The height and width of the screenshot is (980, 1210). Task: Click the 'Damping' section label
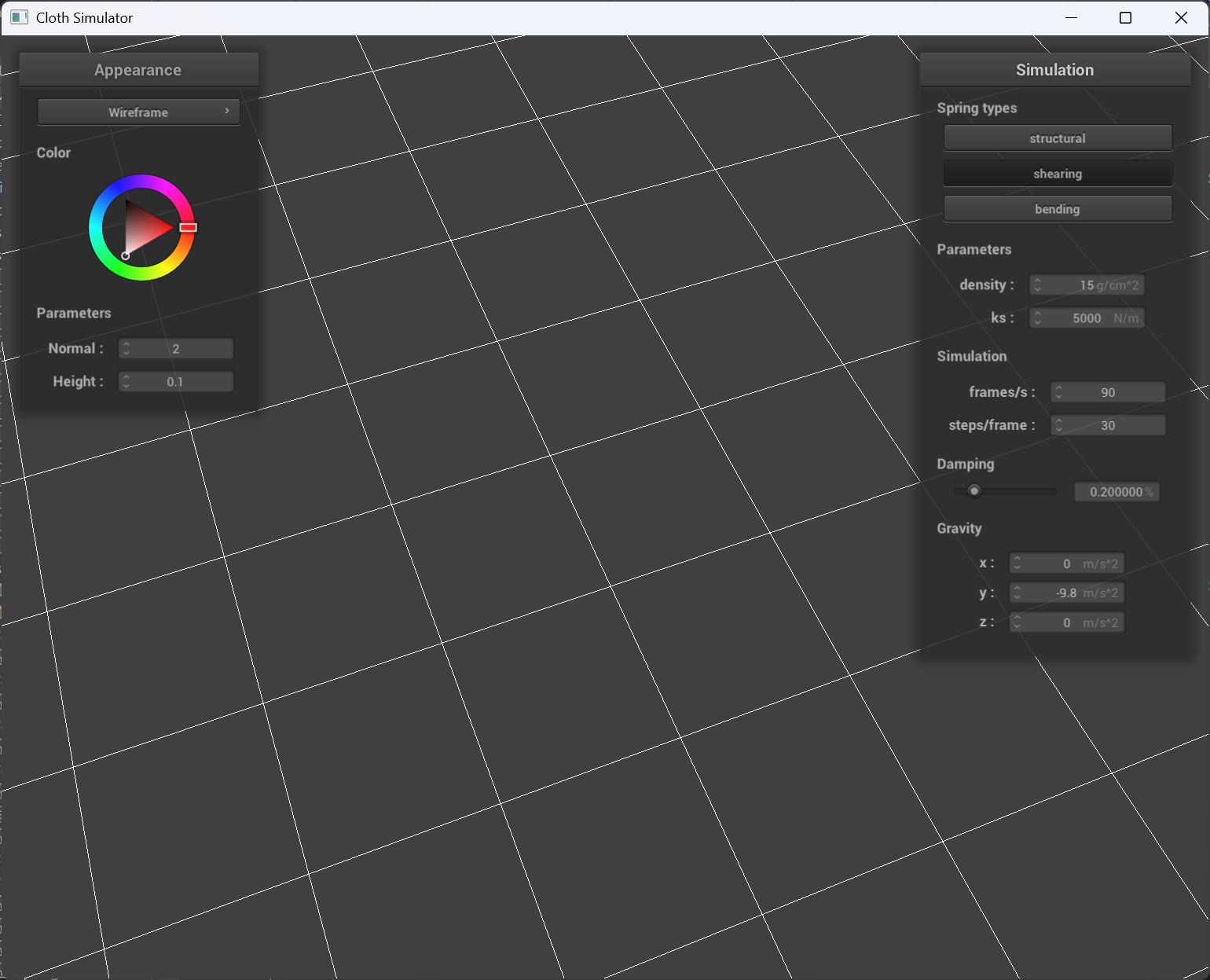[966, 464]
